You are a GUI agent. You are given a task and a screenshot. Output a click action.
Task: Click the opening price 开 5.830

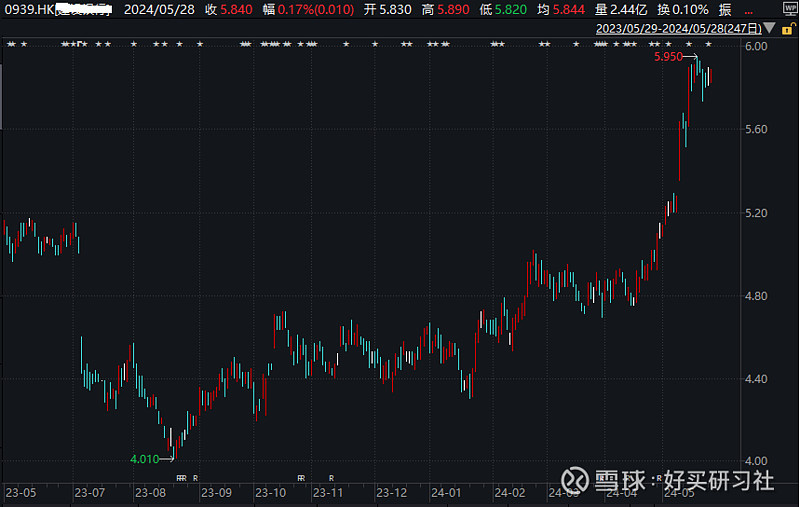point(387,9)
